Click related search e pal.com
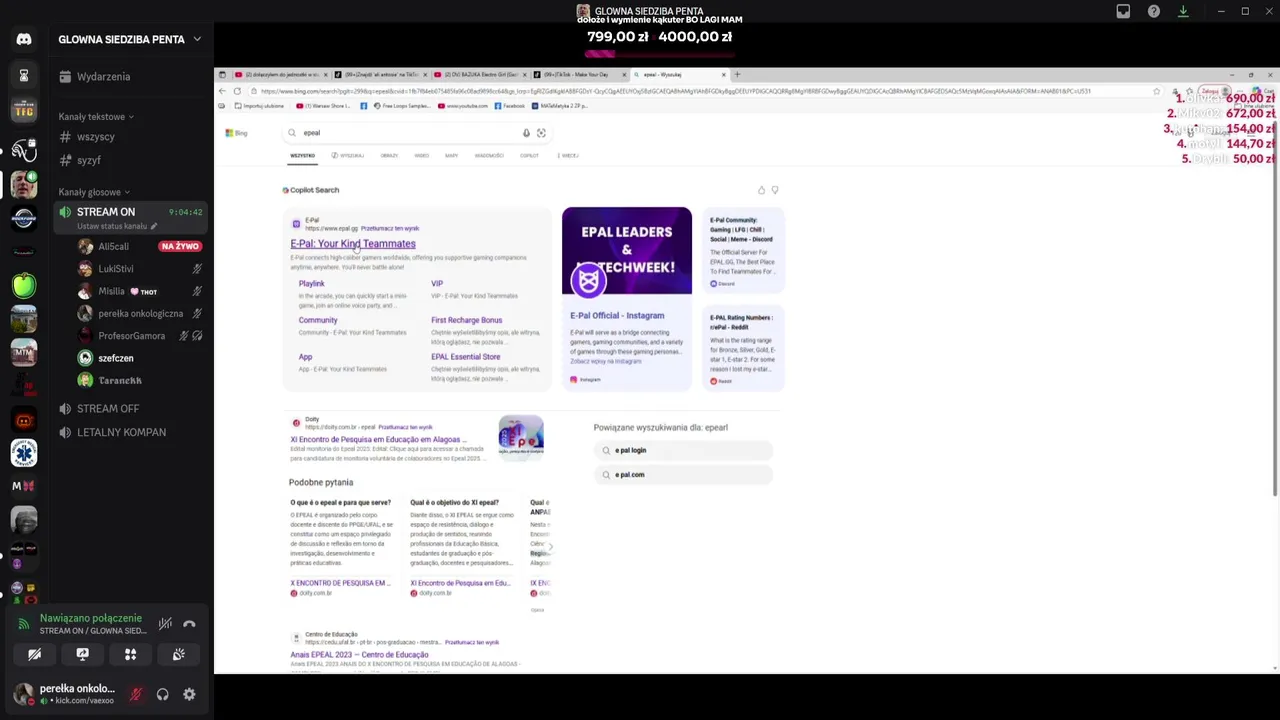This screenshot has height=720, width=1280. pos(683,475)
